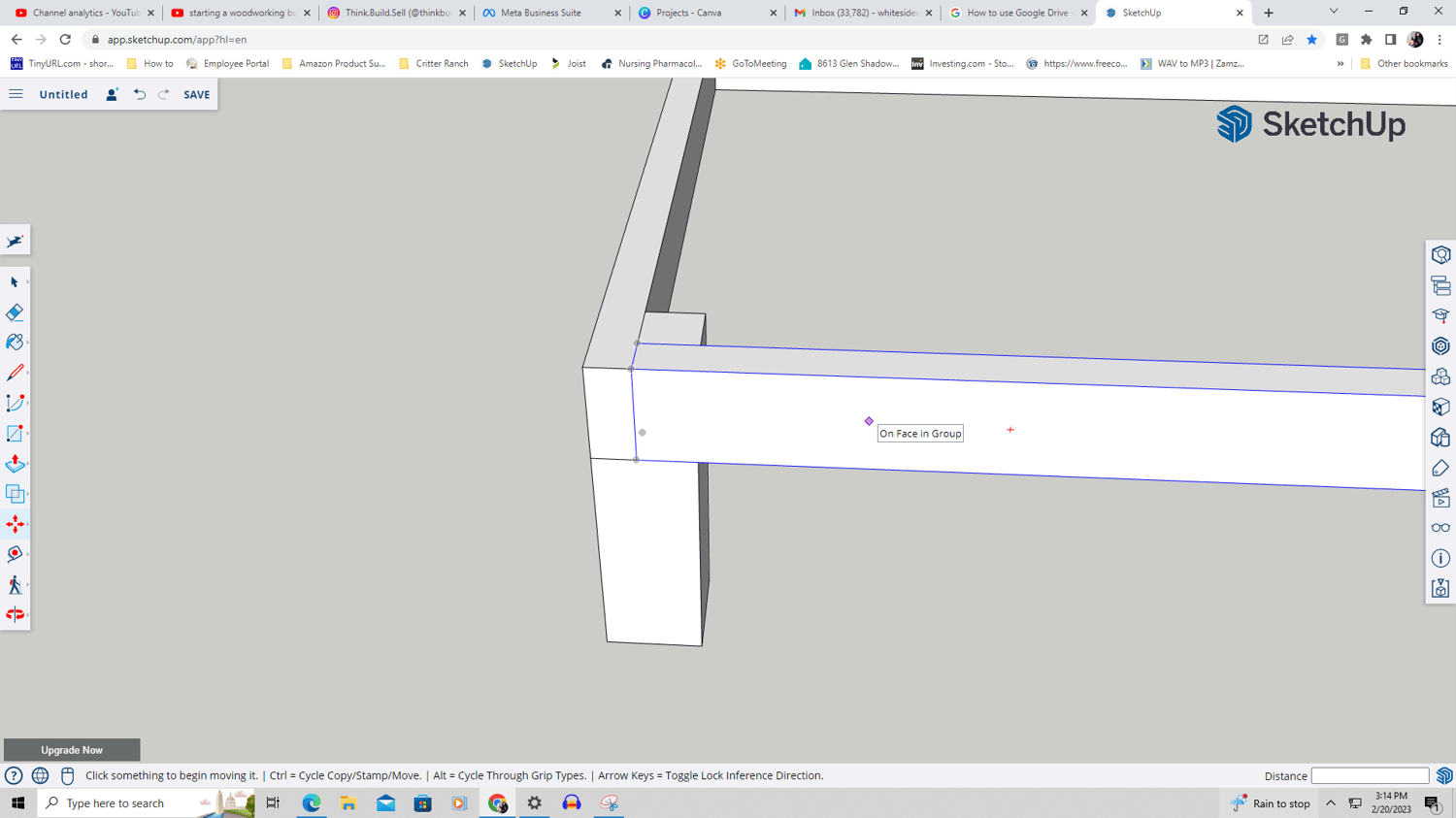Open the Outliner panel

point(1440,285)
